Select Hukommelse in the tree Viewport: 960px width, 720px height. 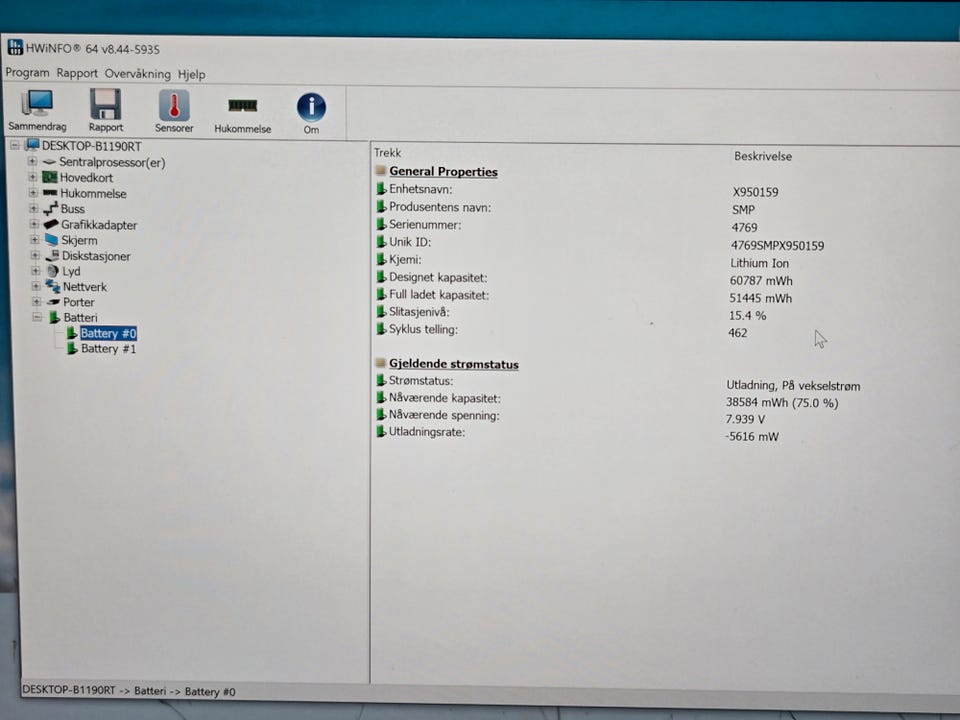(93, 193)
